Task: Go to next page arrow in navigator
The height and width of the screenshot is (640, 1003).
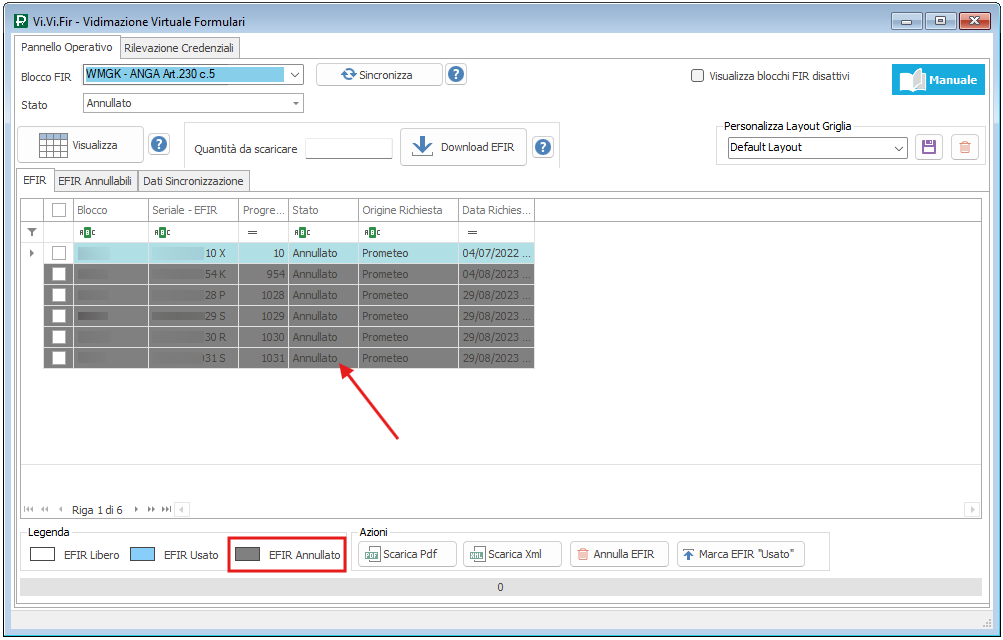Action: coord(137,510)
